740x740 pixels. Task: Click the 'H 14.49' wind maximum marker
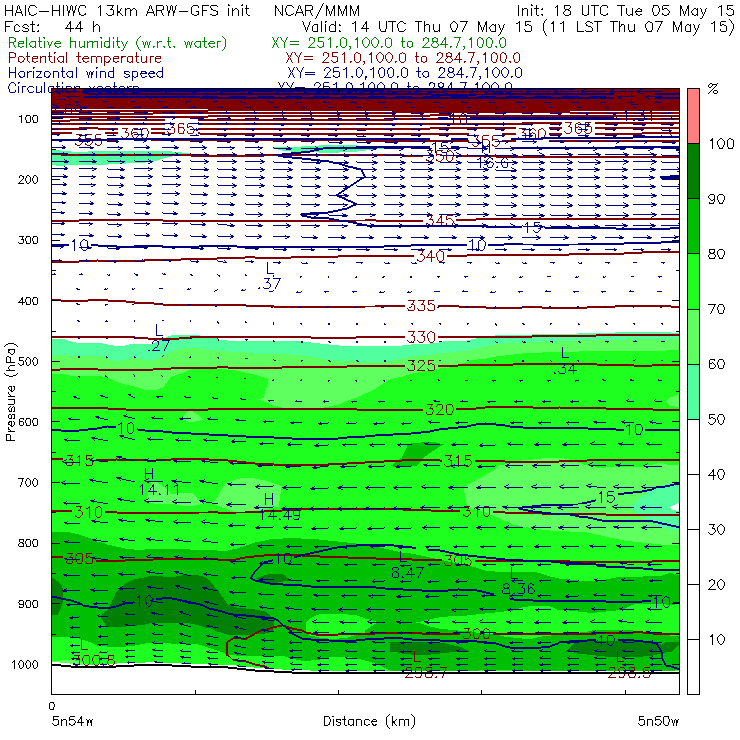[x=279, y=507]
